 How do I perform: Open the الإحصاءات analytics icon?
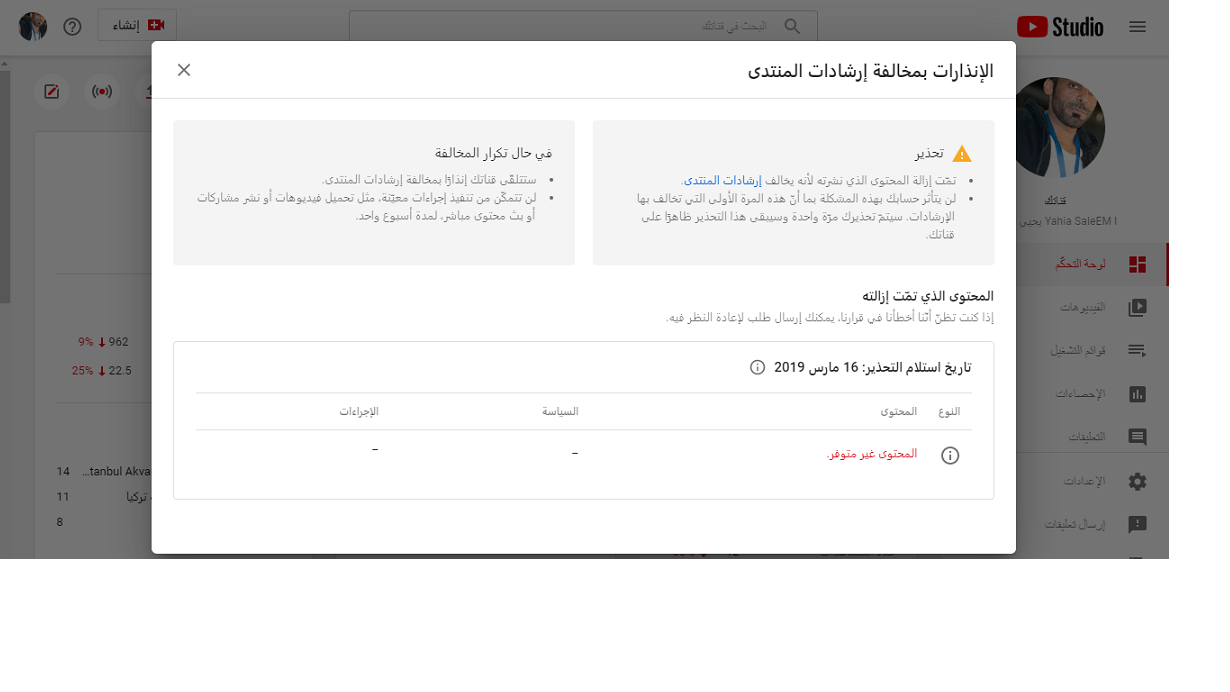point(1137,393)
